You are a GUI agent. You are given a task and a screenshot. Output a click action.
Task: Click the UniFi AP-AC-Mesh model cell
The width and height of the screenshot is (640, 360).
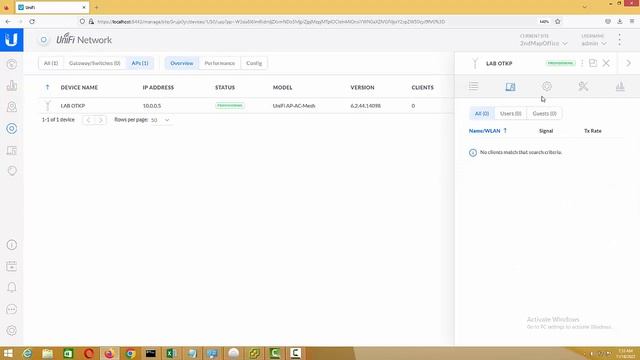[x=294, y=106]
